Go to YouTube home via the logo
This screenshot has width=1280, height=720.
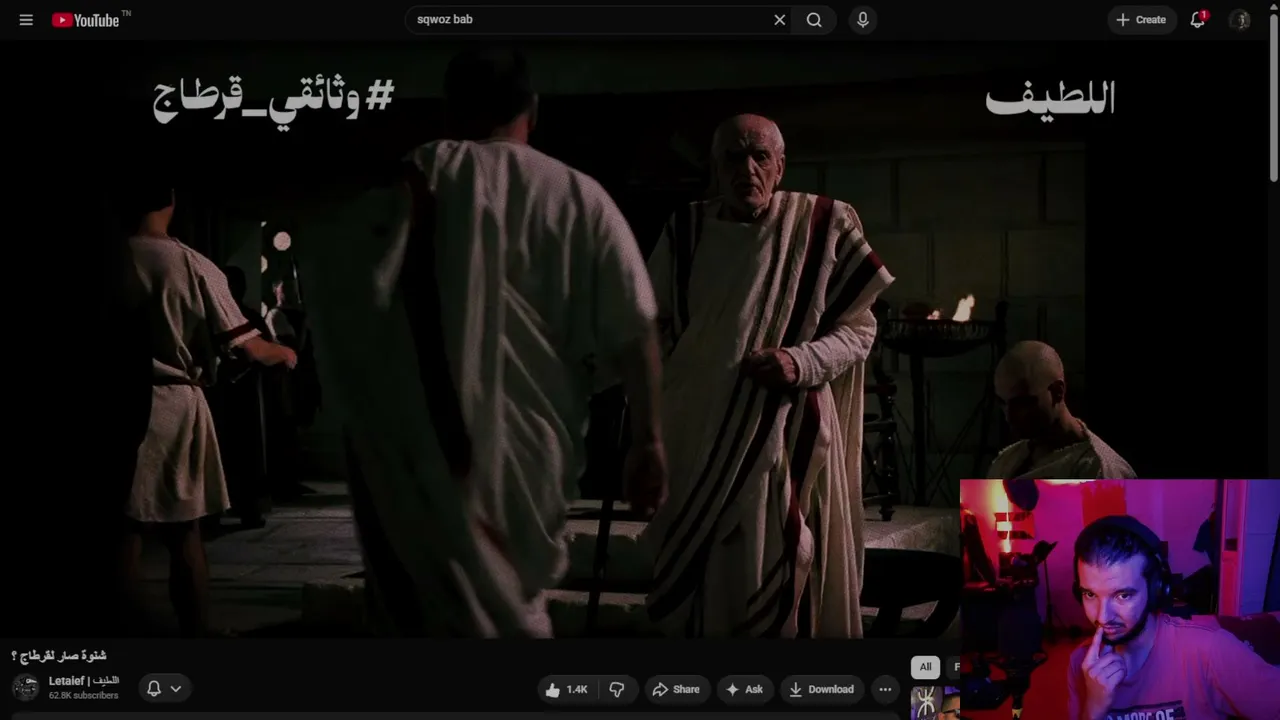(x=85, y=20)
